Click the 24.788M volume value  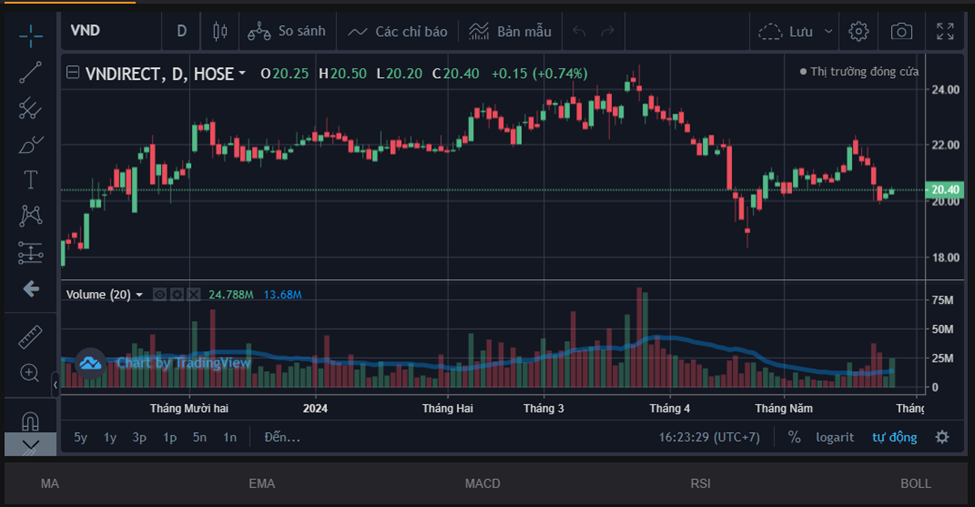(x=231, y=294)
